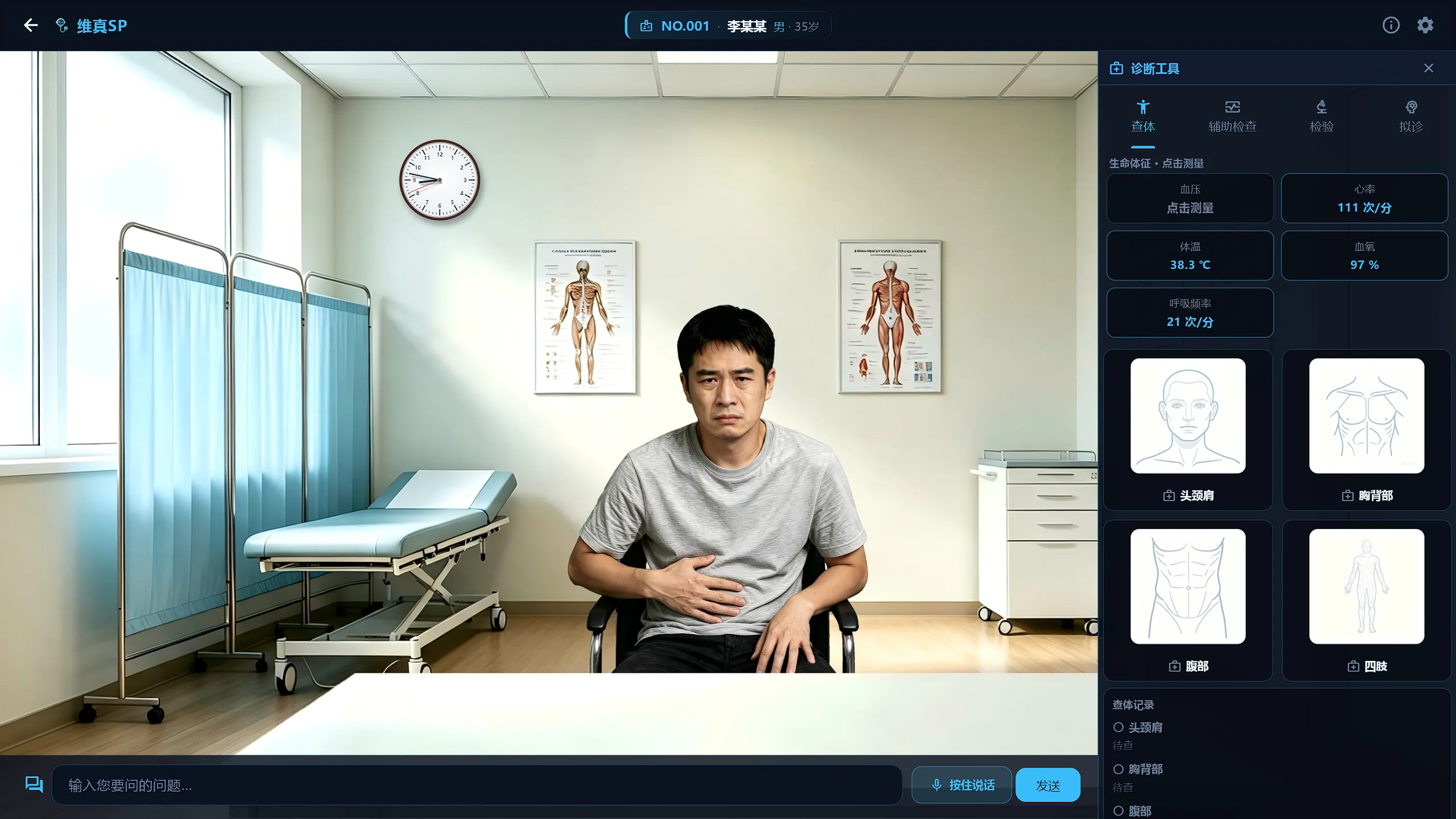The width and height of the screenshot is (1456, 819).
Task: Click the chat bubbles icon near input
Action: pyautogui.click(x=34, y=785)
